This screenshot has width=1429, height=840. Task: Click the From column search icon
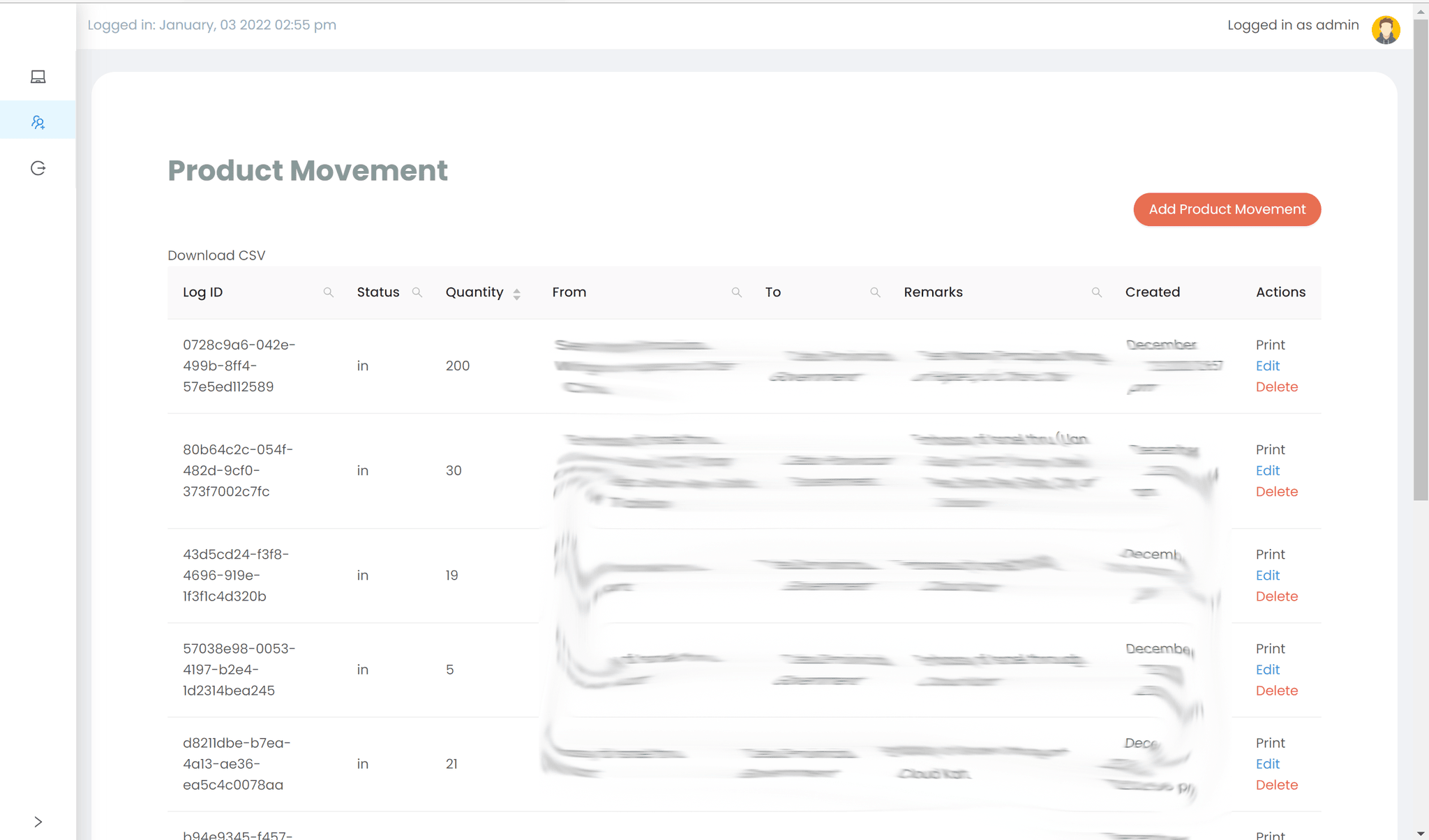click(x=736, y=292)
